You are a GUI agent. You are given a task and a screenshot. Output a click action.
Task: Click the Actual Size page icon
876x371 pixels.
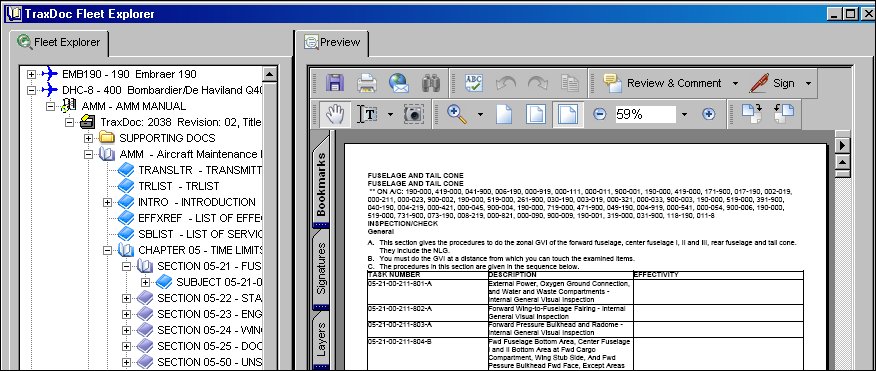pyautogui.click(x=504, y=114)
